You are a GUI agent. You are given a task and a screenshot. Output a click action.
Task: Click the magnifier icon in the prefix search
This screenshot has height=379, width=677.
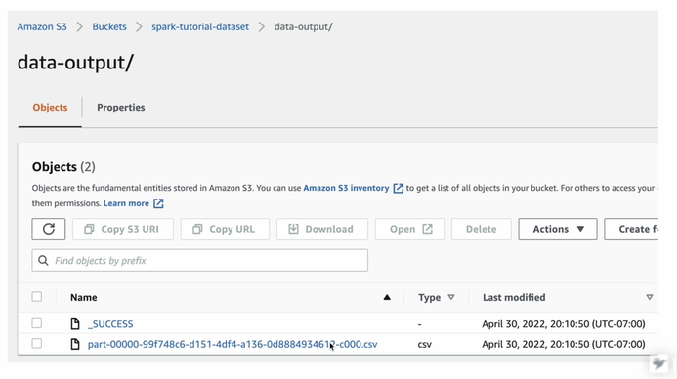pos(43,260)
